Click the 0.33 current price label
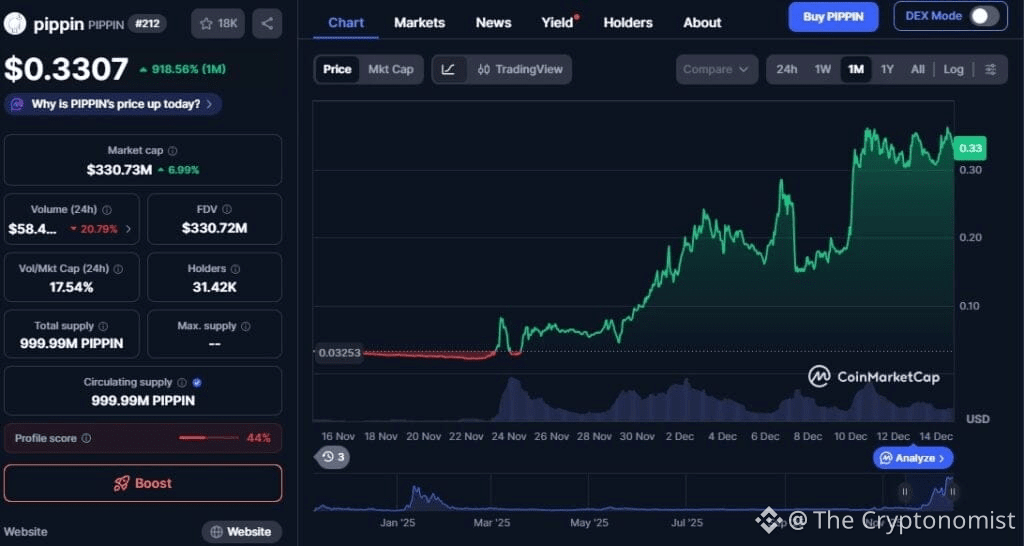Viewport: 1024px width, 546px height. (x=970, y=148)
